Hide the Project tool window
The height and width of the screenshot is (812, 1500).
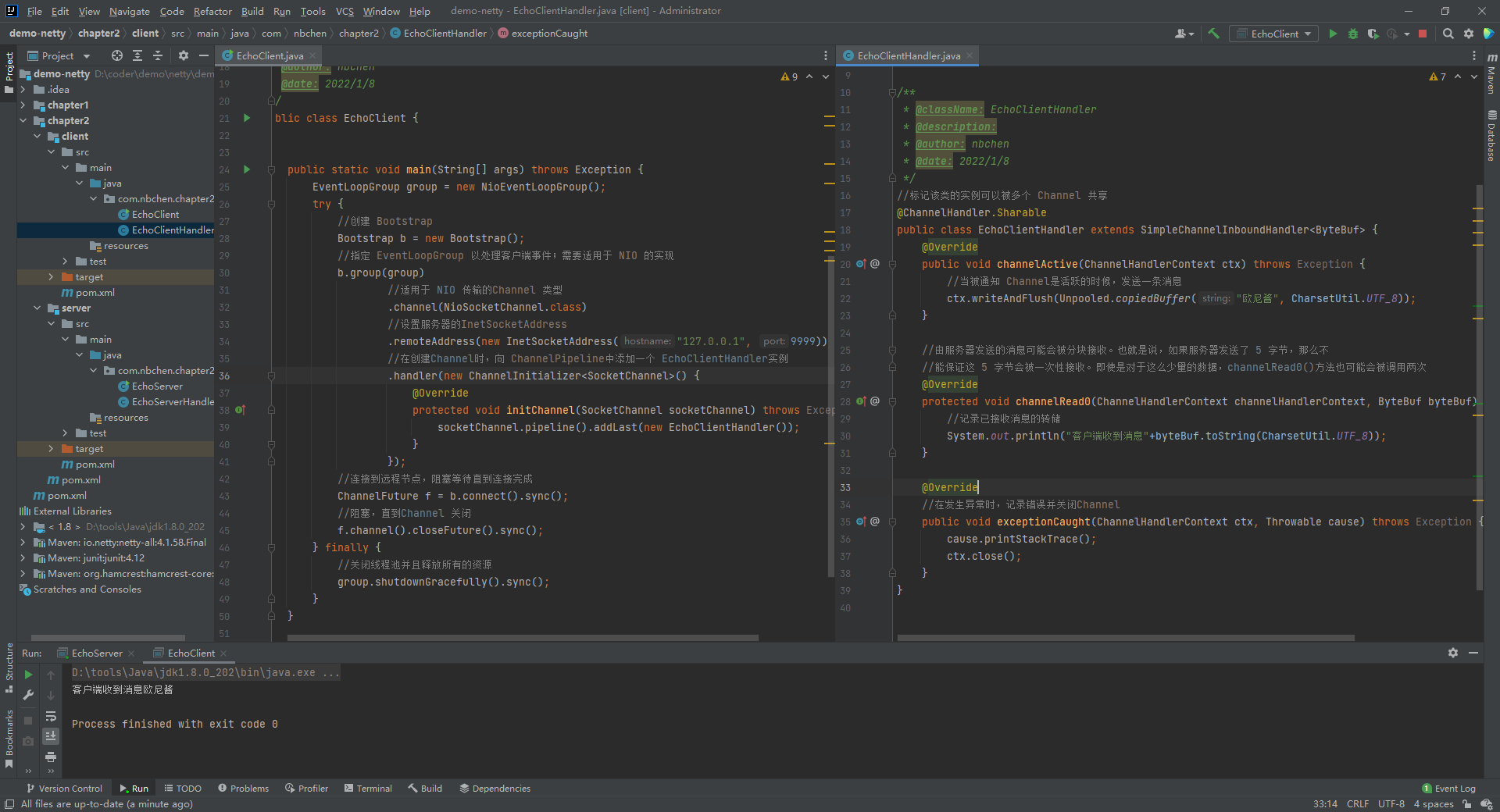pyautogui.click(x=204, y=55)
